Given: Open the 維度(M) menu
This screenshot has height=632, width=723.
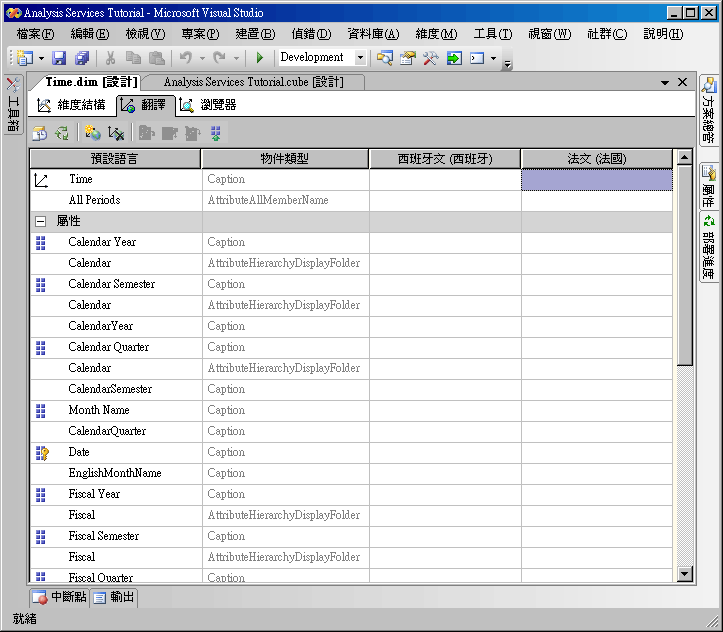Looking at the screenshot, I should (x=436, y=34).
